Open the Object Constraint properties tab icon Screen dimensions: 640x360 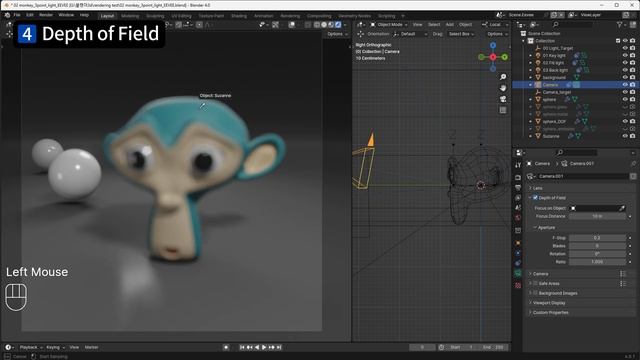[518, 263]
